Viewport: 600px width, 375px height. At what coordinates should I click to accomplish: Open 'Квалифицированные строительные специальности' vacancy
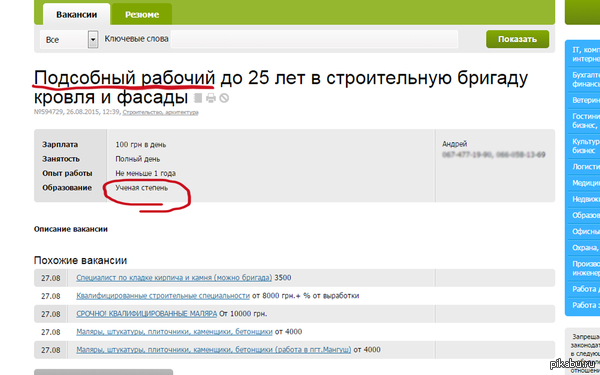click(x=163, y=296)
